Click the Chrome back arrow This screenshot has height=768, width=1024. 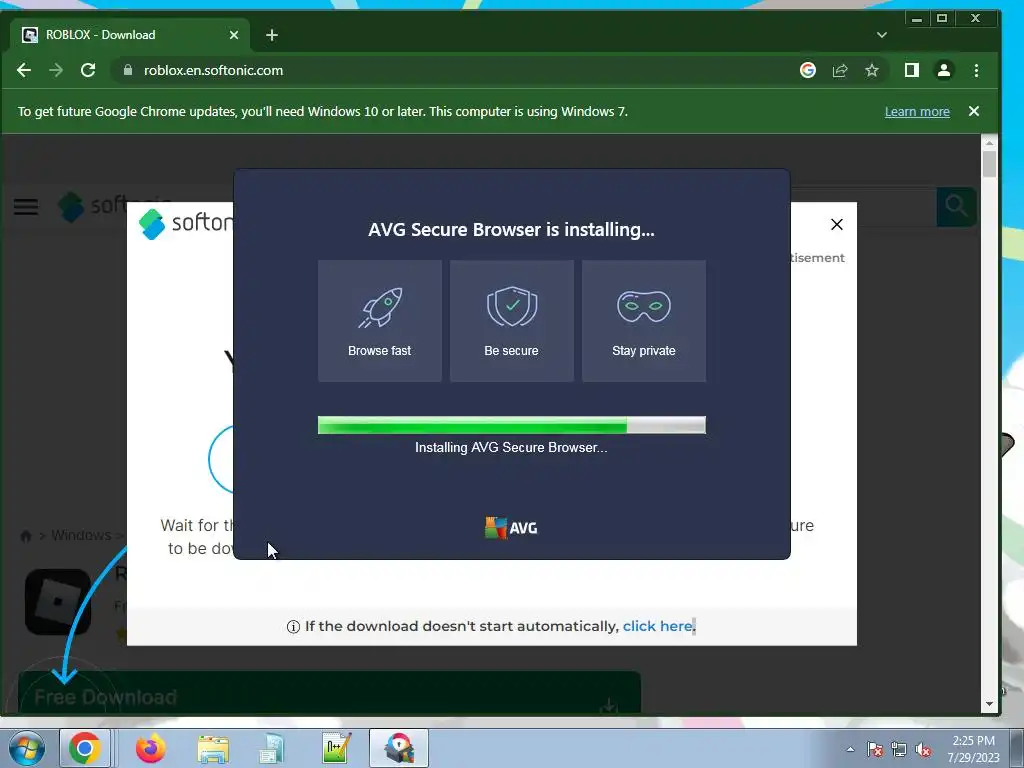click(24, 71)
